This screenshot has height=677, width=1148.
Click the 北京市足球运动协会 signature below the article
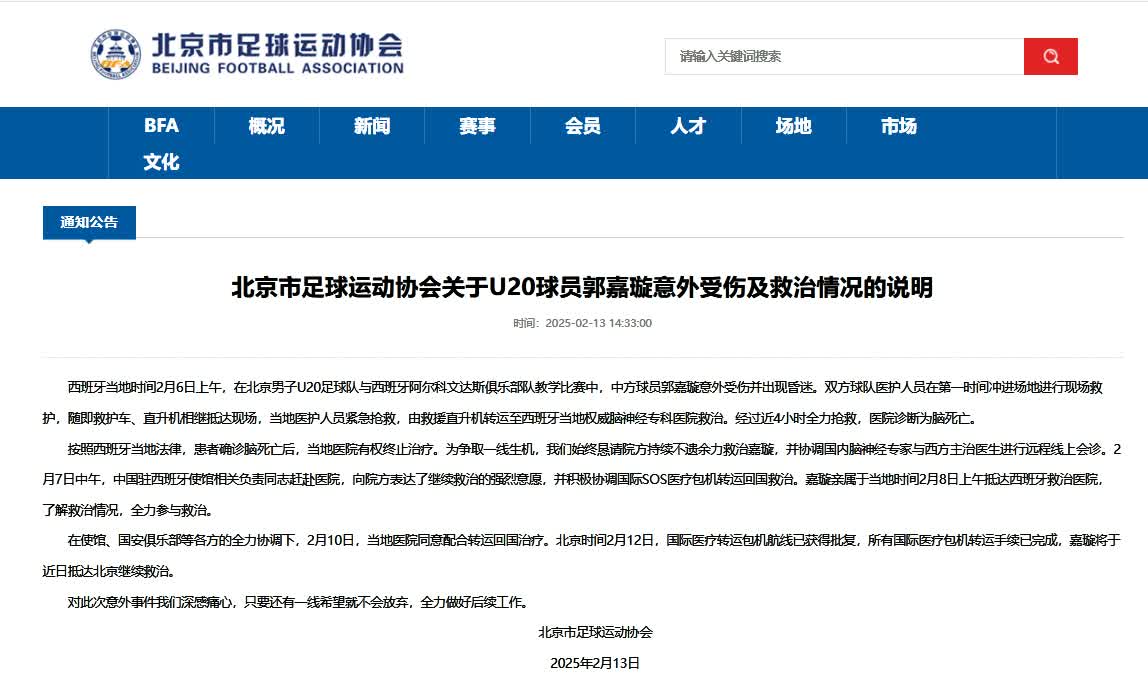595,632
